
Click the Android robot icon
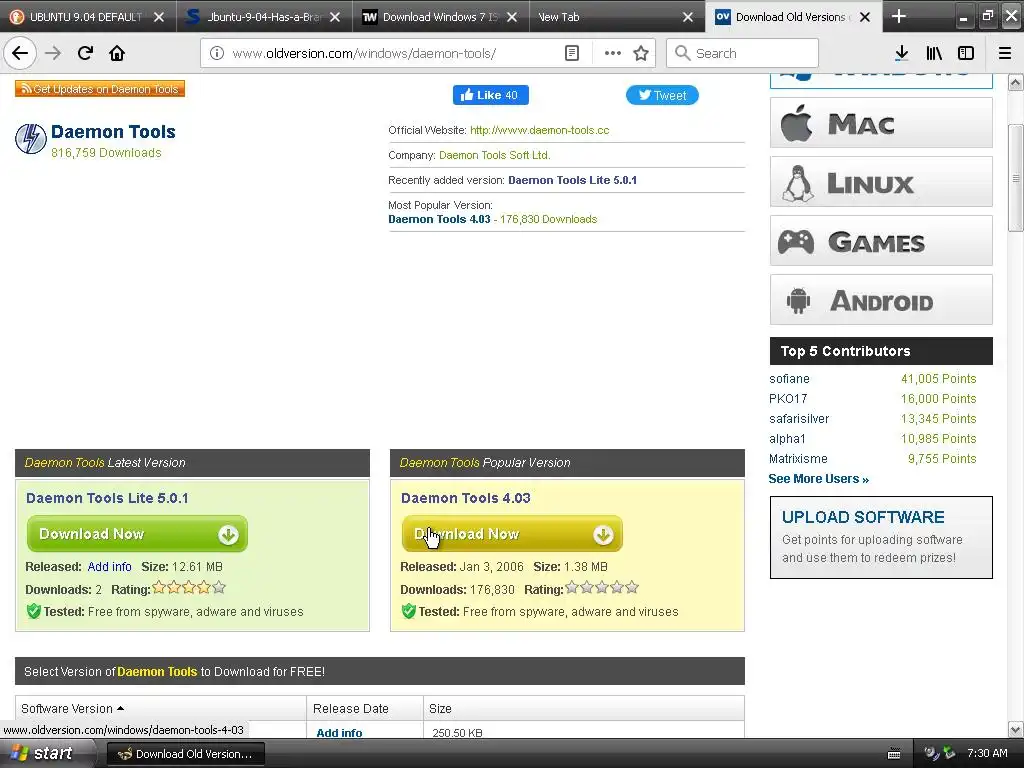click(798, 300)
